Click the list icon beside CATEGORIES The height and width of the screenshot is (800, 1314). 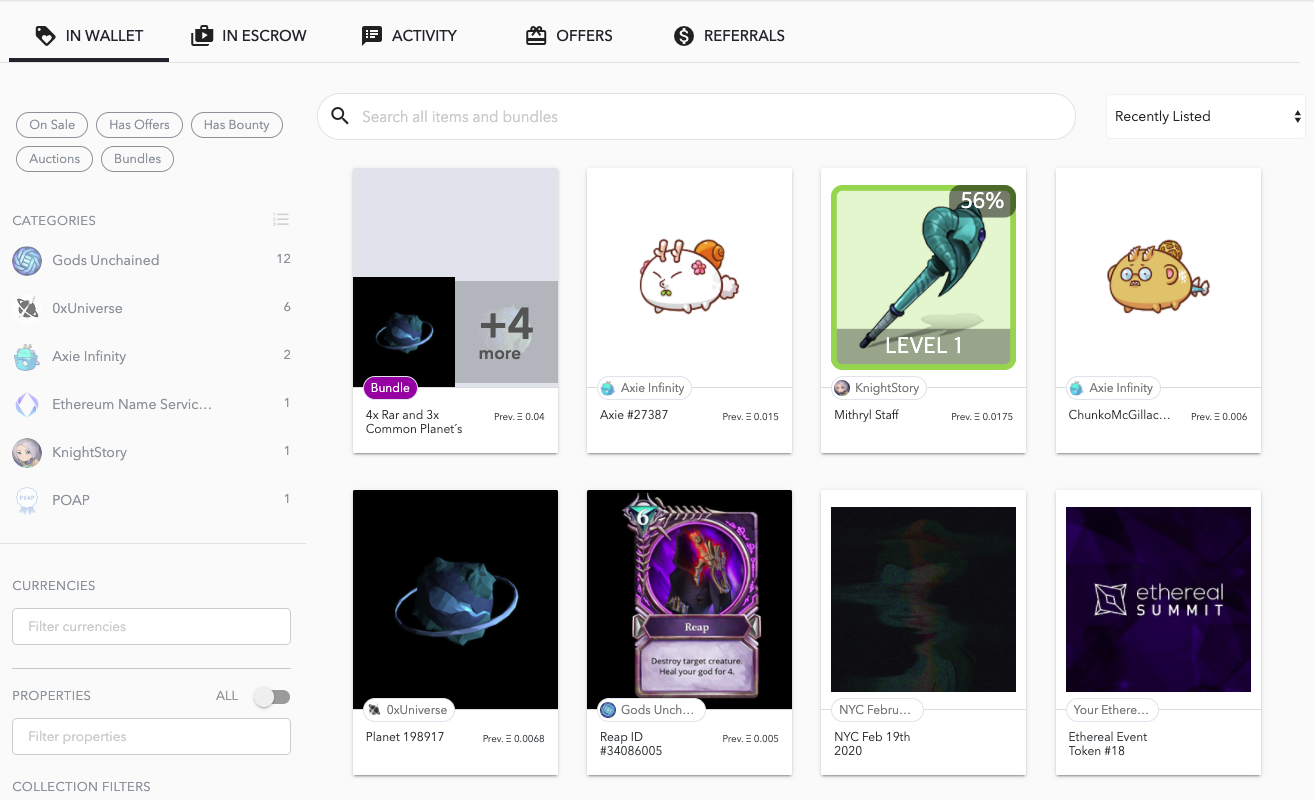281,219
